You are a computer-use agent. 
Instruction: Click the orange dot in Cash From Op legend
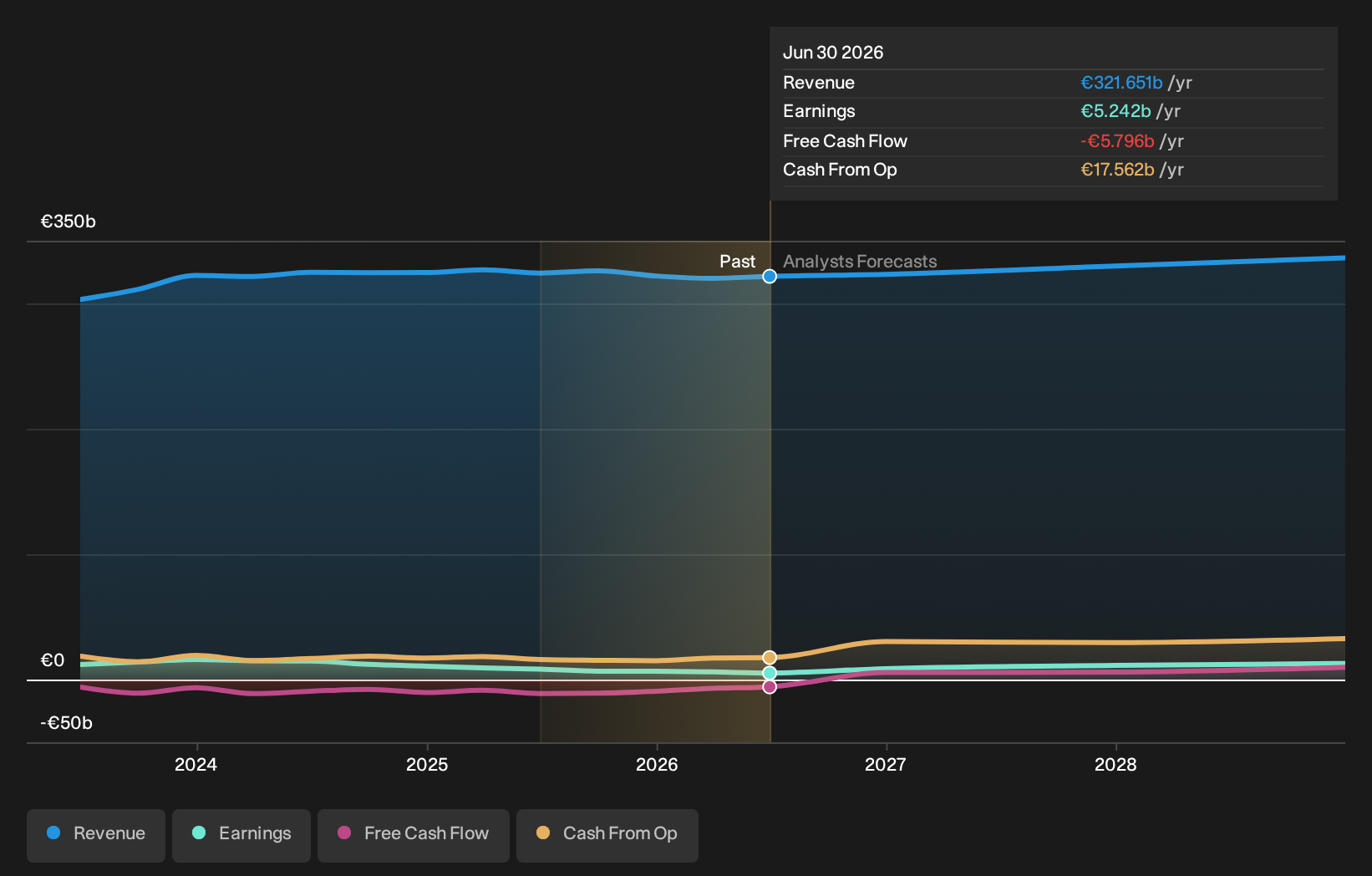click(x=543, y=833)
